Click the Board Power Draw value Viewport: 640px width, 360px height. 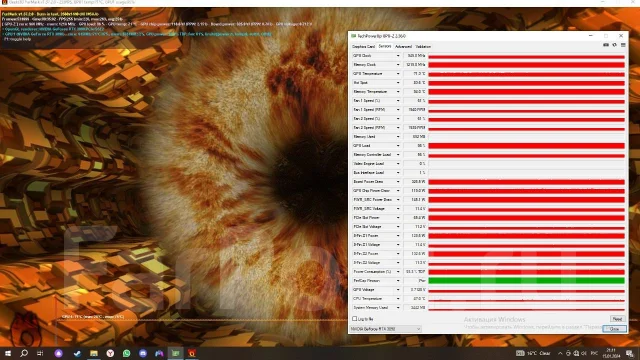point(415,181)
